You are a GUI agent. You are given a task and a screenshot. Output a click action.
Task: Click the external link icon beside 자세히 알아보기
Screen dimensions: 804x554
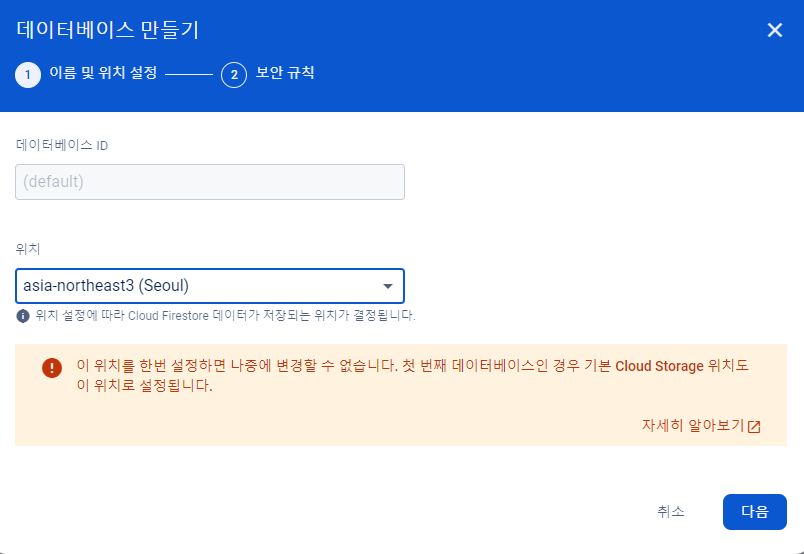click(x=754, y=426)
